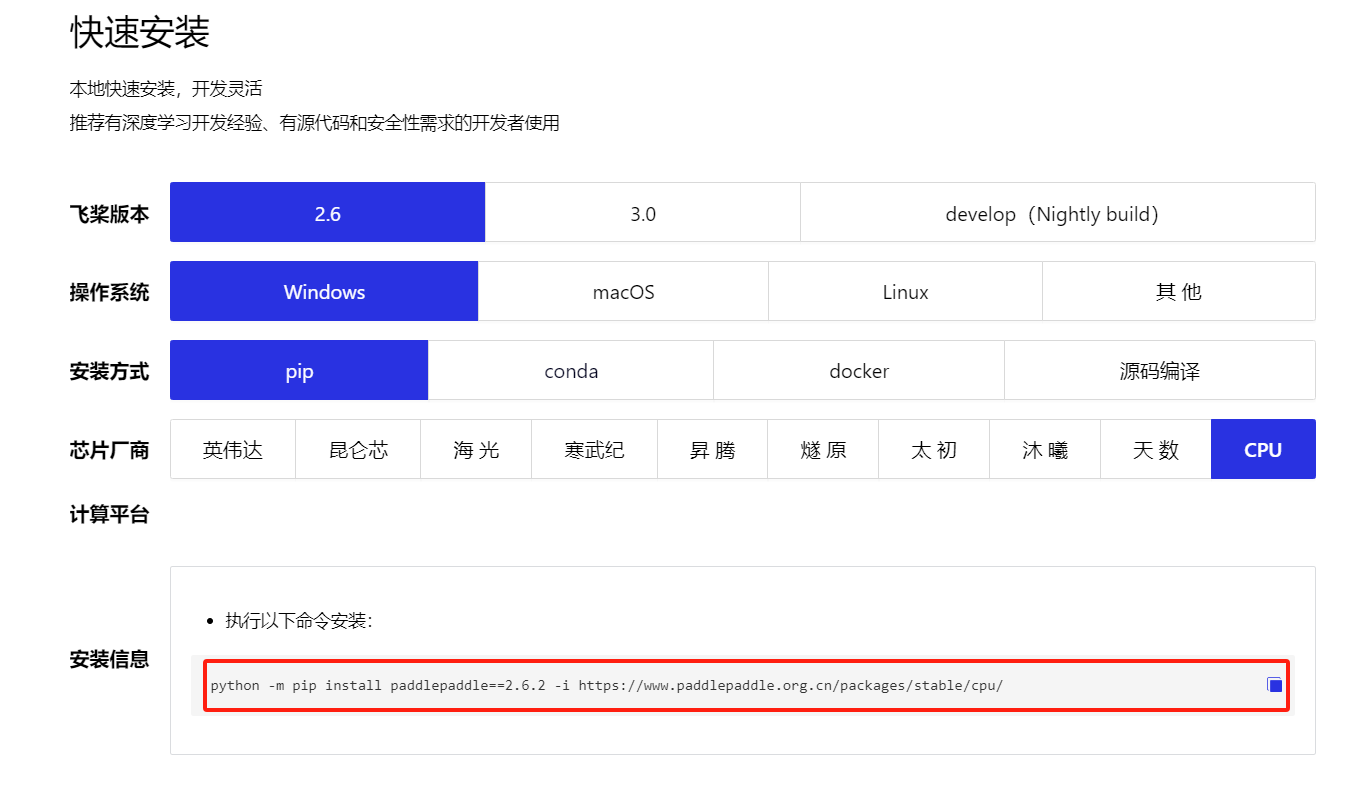The height and width of the screenshot is (789, 1360).
Task: Select 天数 chip vendor
Action: tap(1156, 449)
